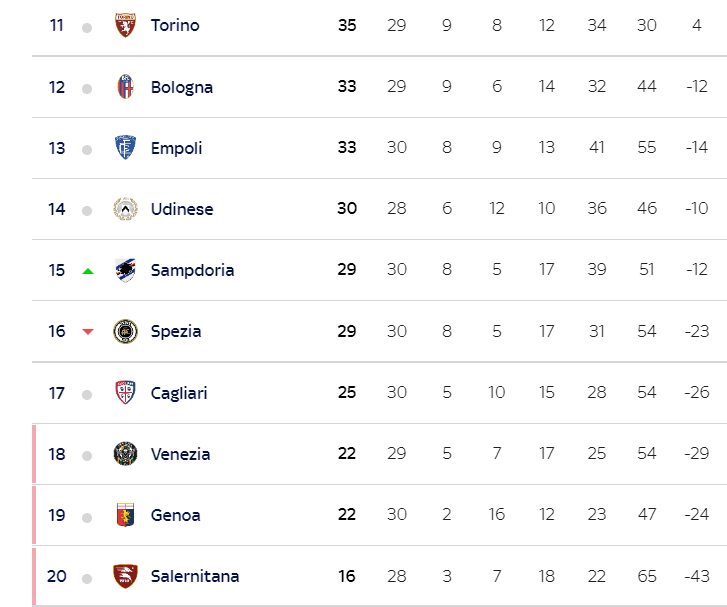The height and width of the screenshot is (607, 727).
Task: Click the Torino club crest icon
Action: pos(125,26)
